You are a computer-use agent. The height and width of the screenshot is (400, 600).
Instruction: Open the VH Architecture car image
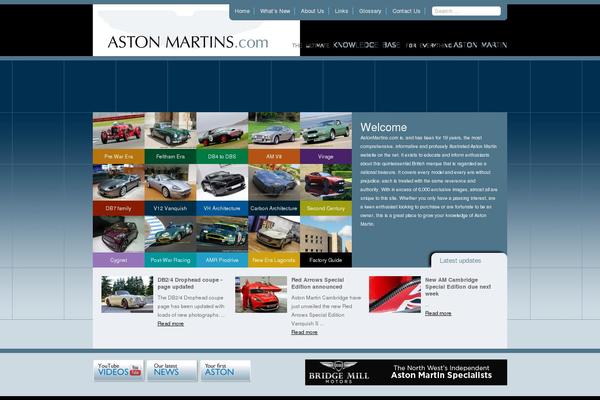point(222,183)
